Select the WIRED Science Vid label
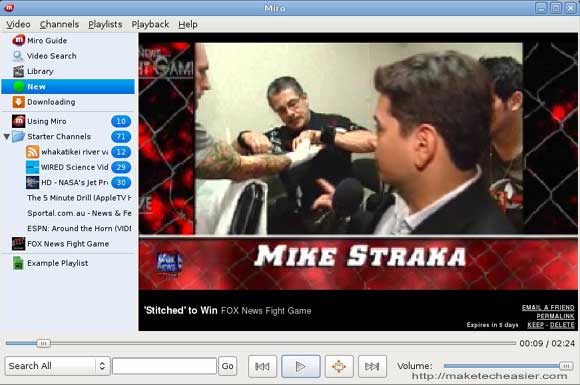This screenshot has width=580, height=385. pyautogui.click(x=74, y=167)
